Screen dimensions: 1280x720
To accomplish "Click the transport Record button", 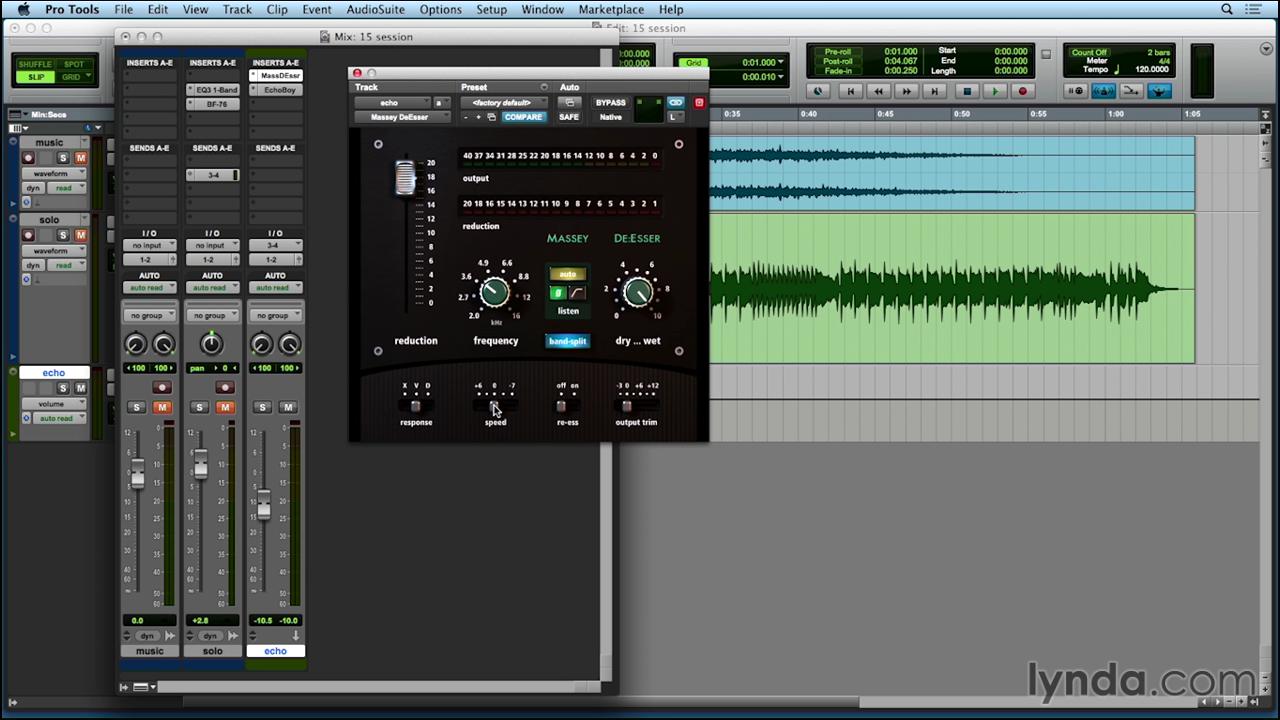I will [1022, 91].
